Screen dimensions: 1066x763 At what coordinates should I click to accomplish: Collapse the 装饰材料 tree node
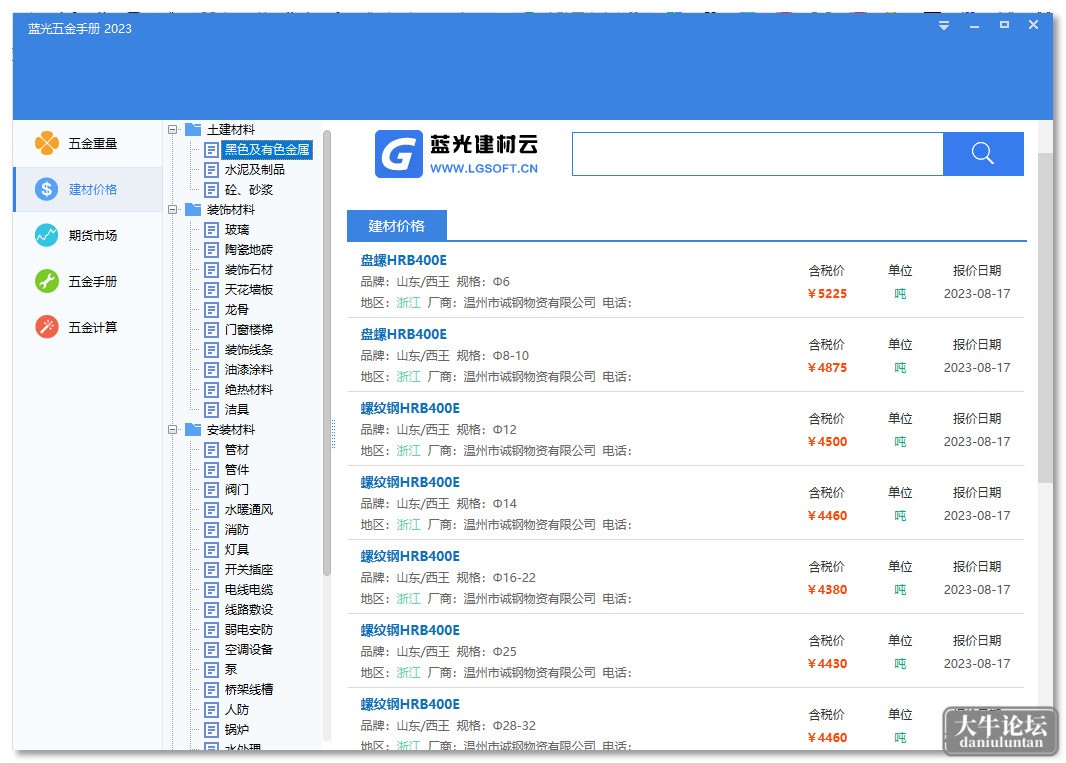point(173,209)
